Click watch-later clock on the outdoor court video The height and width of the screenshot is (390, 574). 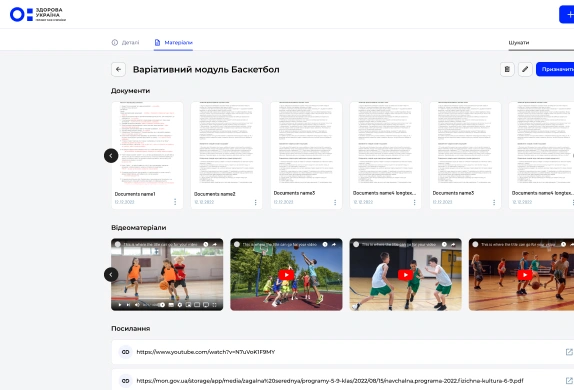tap(325, 244)
